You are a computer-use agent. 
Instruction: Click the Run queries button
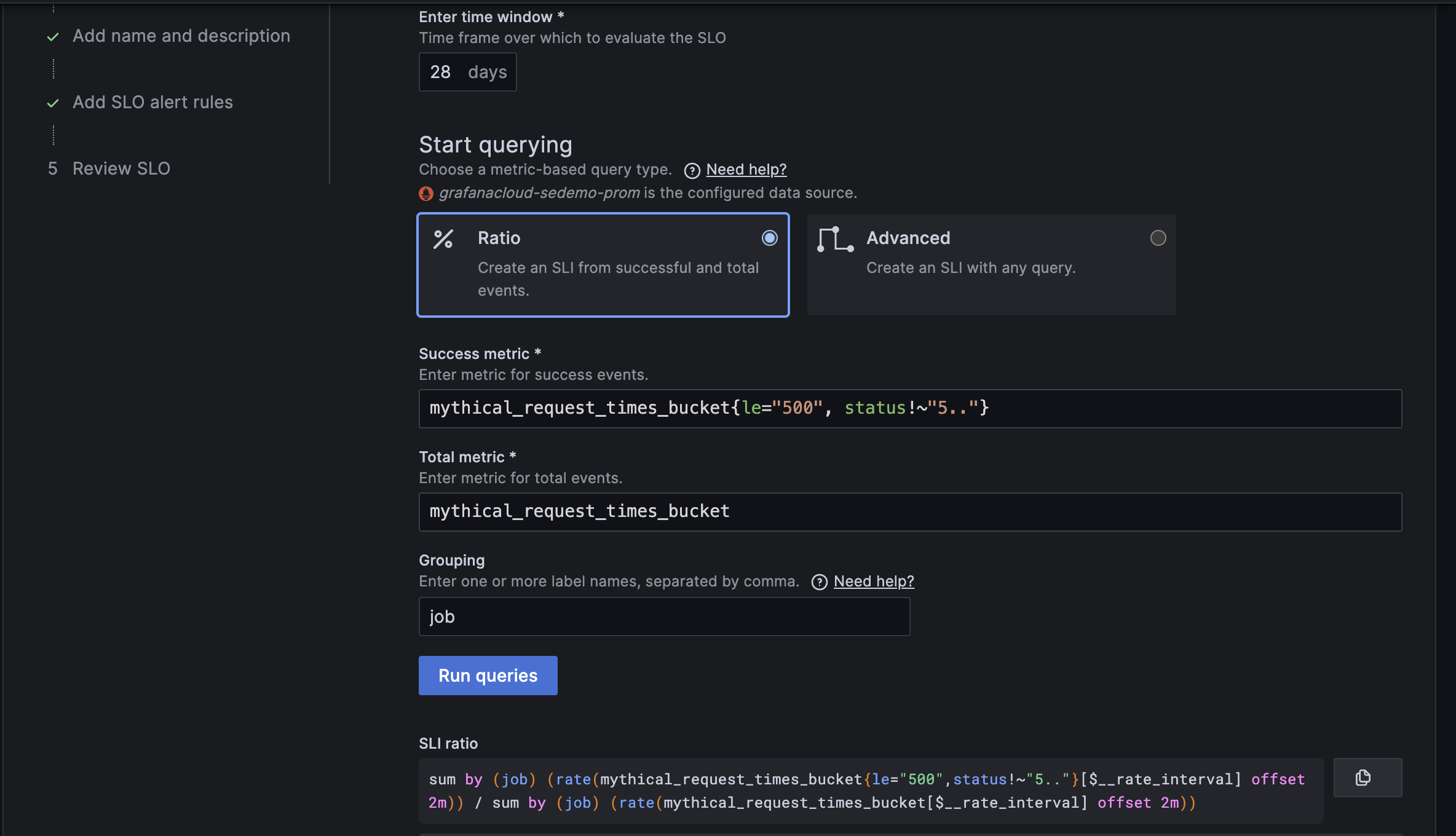click(488, 675)
